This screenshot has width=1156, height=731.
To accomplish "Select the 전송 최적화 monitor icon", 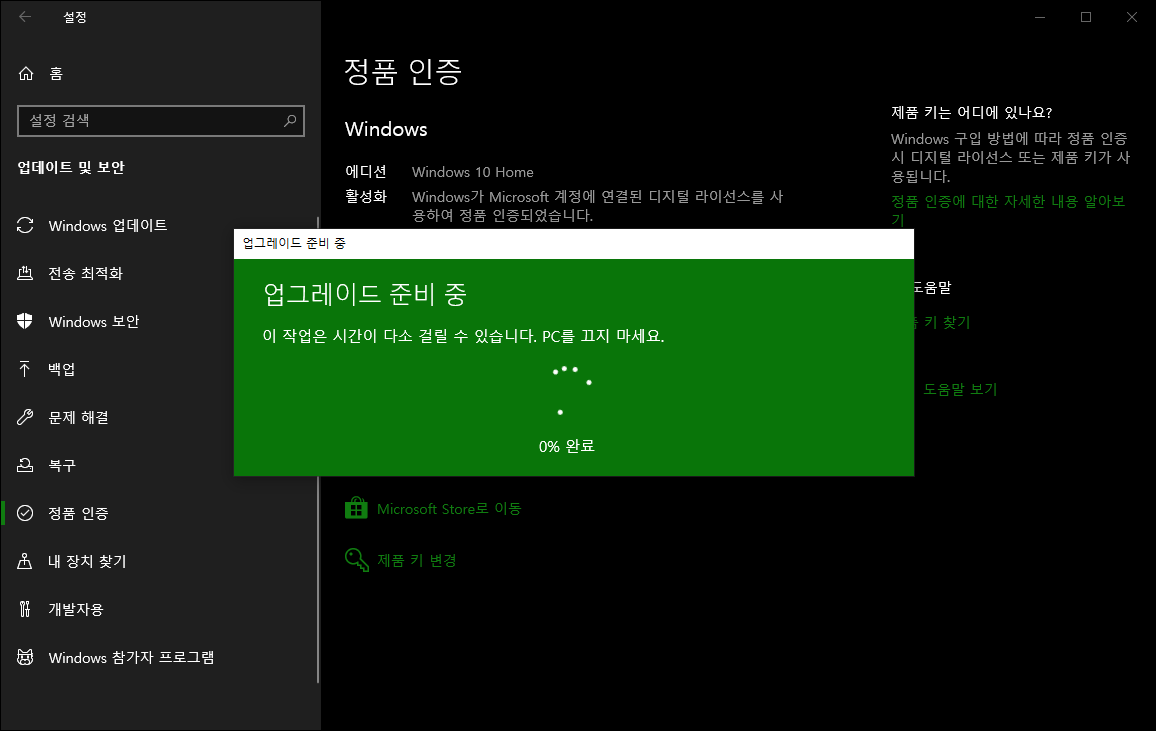I will [25, 273].
